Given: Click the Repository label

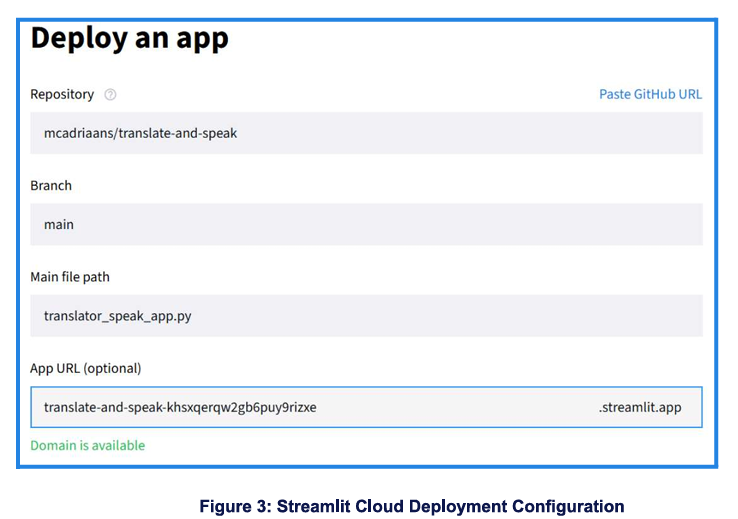Looking at the screenshot, I should tap(62, 95).
